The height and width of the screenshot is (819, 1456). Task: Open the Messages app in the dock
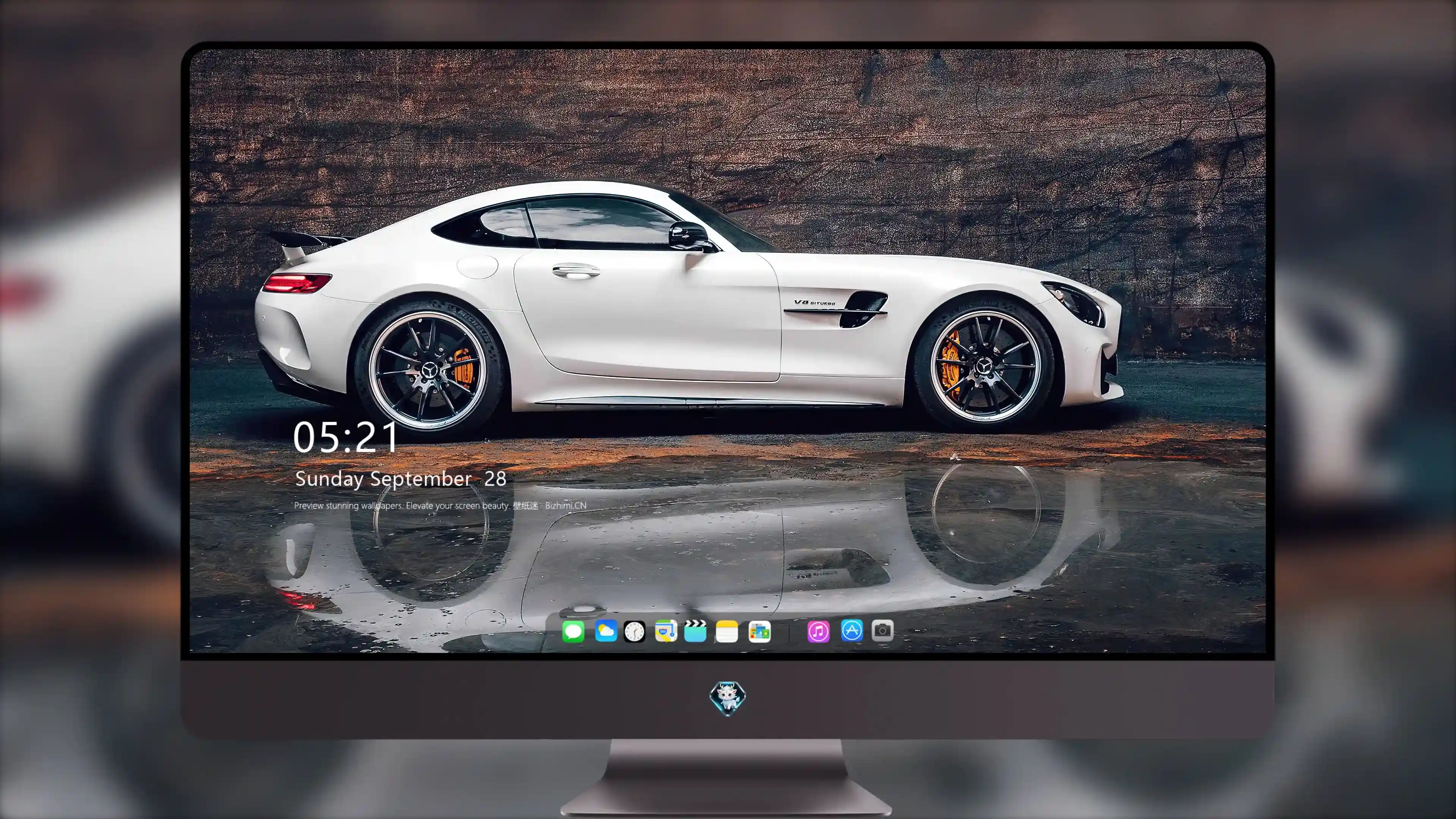(573, 631)
